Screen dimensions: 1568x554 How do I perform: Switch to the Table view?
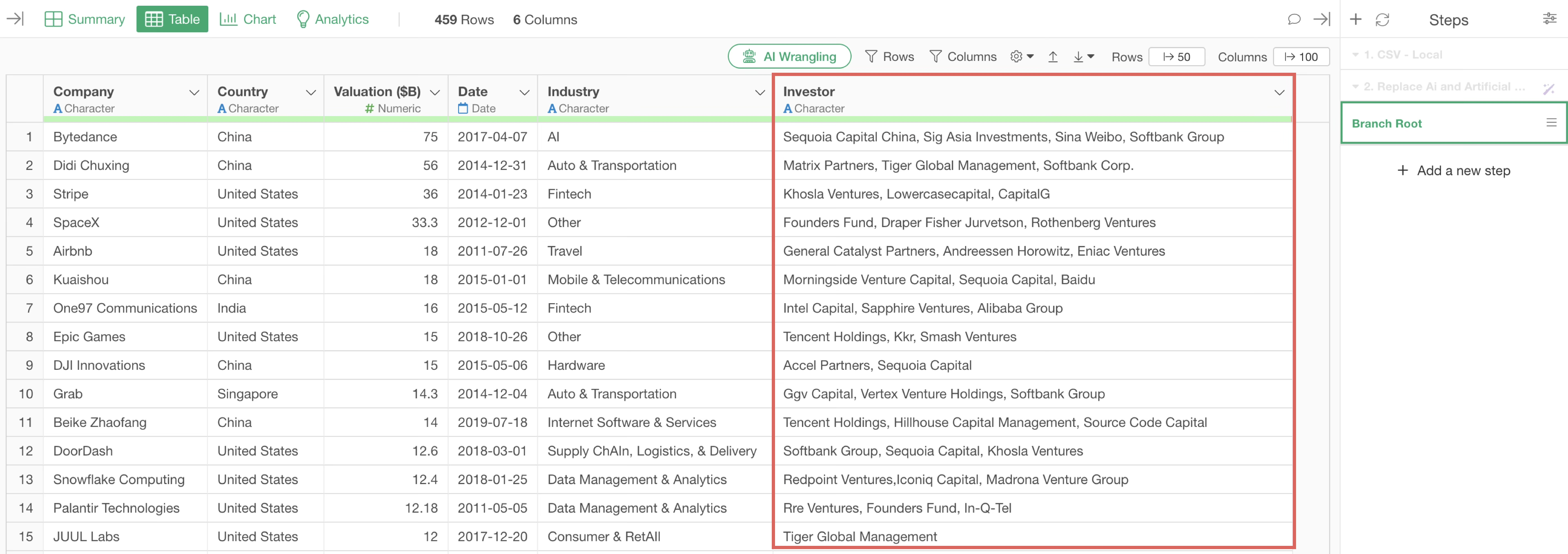pos(172,20)
